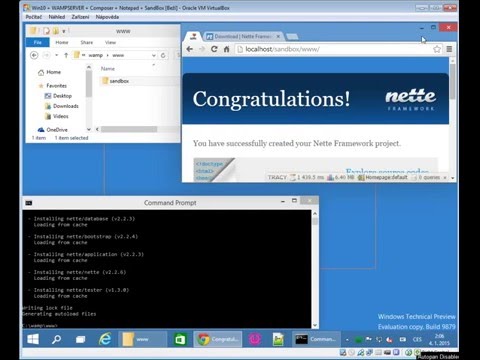Open the Windows Store taskbar icon
The width and height of the screenshot is (480, 360).
click(180, 339)
